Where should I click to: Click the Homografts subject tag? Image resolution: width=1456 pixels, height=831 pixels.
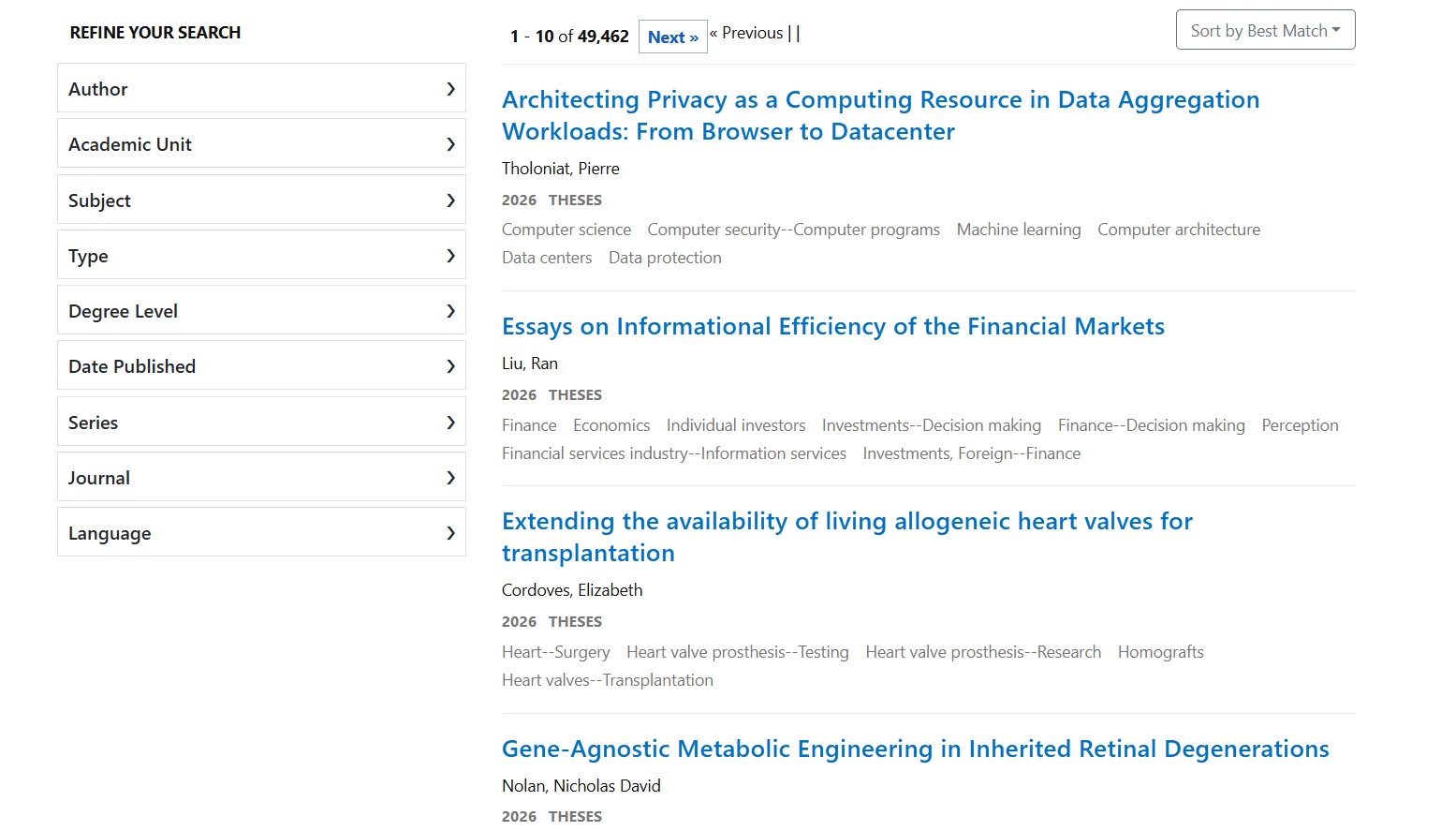tap(1160, 652)
